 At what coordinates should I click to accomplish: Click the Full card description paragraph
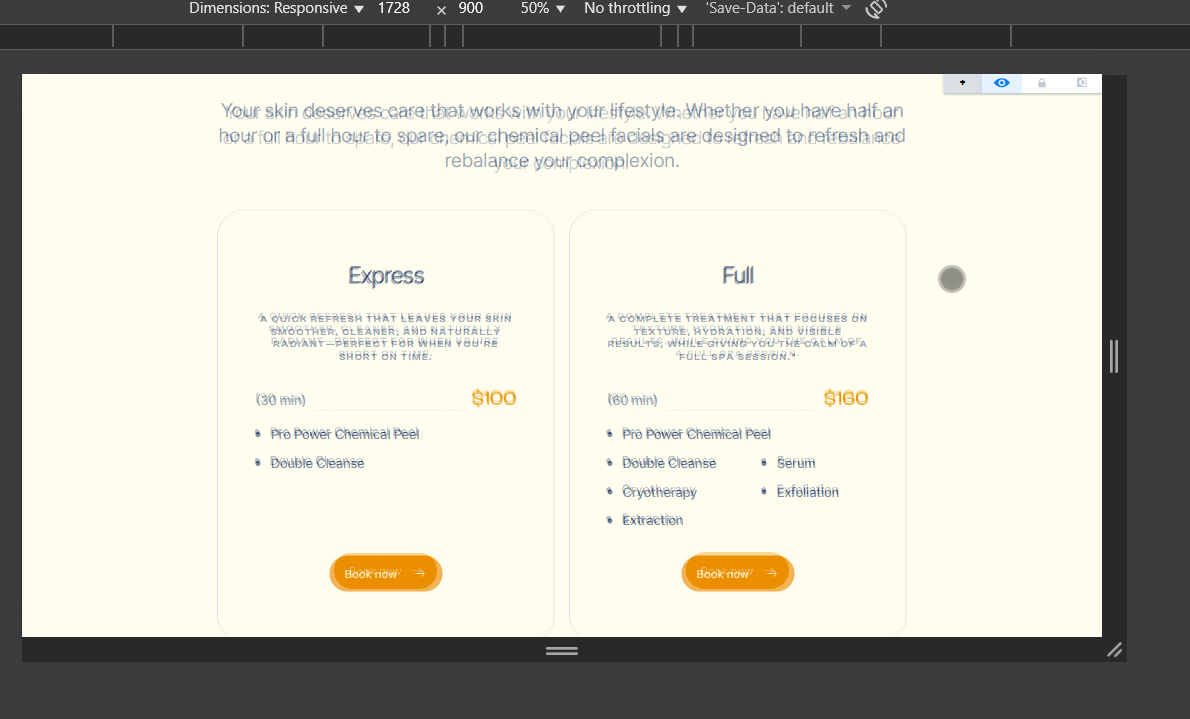pyautogui.click(x=738, y=336)
